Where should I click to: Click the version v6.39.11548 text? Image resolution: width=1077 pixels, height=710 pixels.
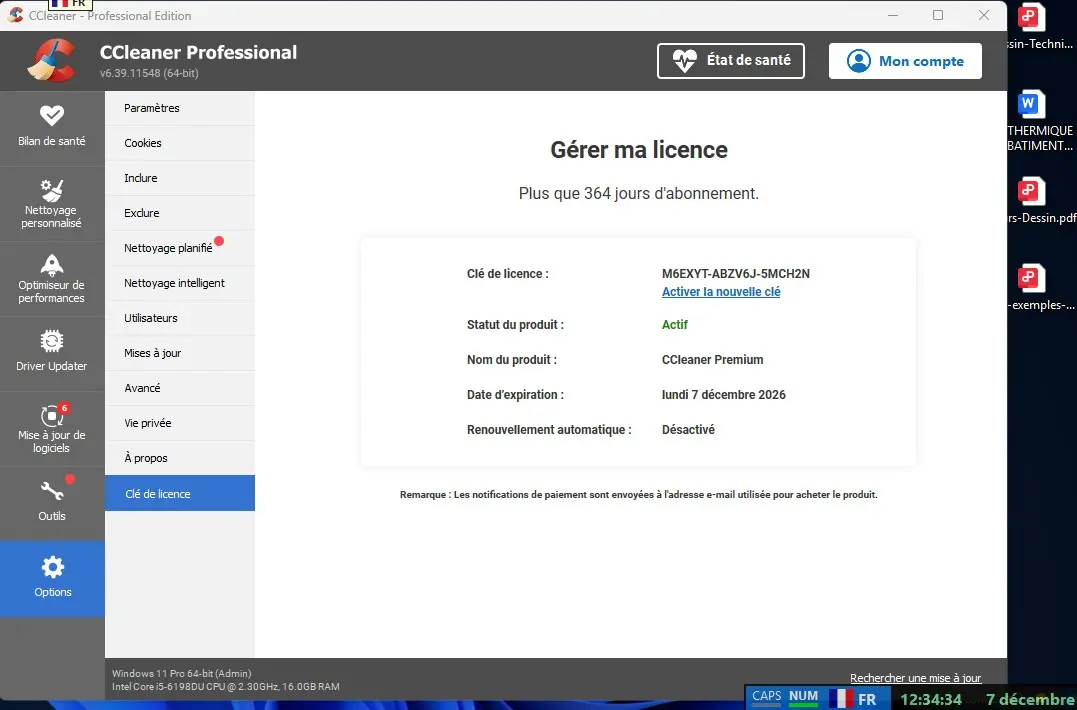pos(149,73)
